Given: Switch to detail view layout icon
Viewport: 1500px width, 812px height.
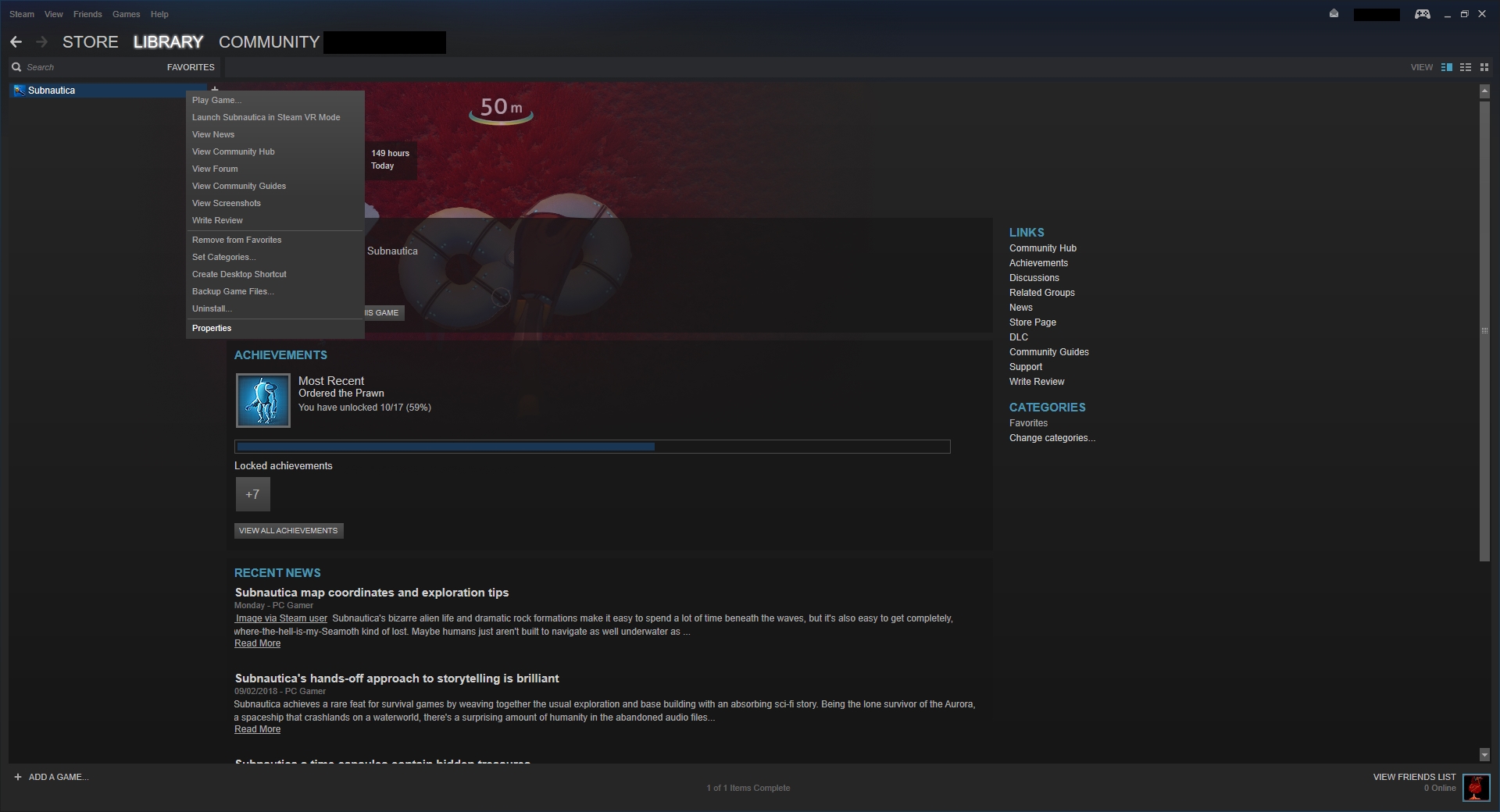Looking at the screenshot, I should (x=1447, y=67).
